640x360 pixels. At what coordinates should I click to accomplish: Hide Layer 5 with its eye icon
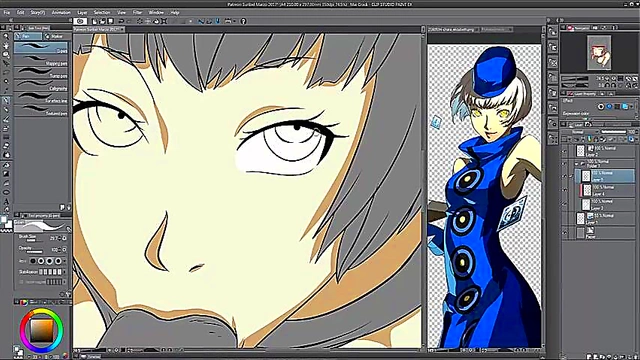[564, 176]
